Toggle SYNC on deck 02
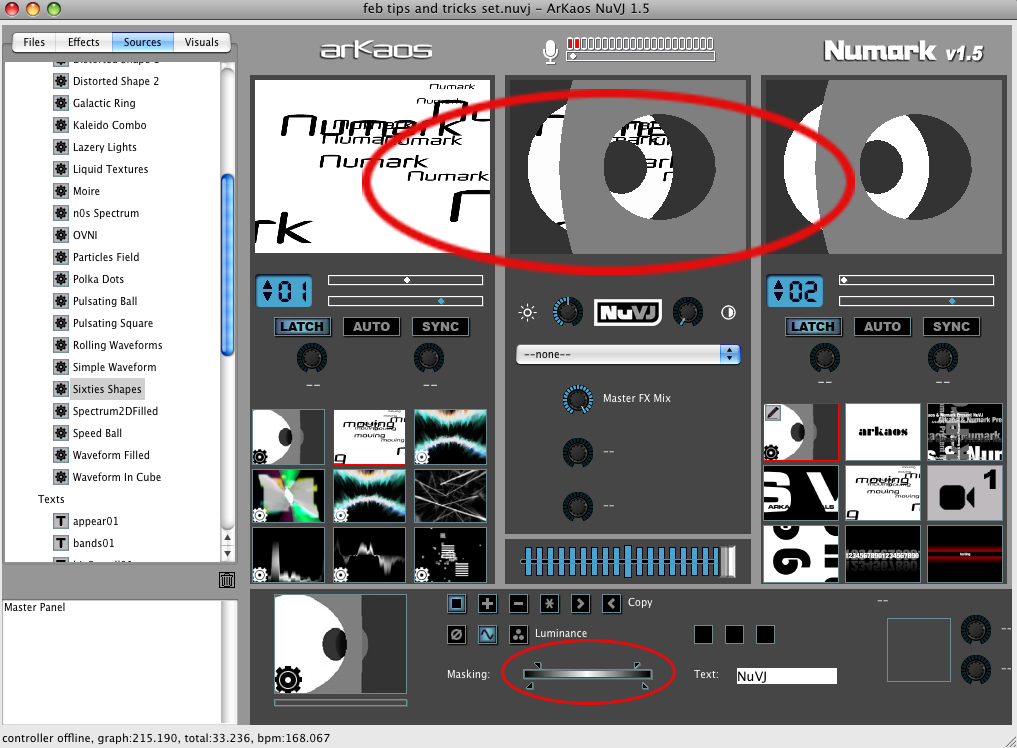Viewport: 1017px width, 748px height. coord(951,327)
